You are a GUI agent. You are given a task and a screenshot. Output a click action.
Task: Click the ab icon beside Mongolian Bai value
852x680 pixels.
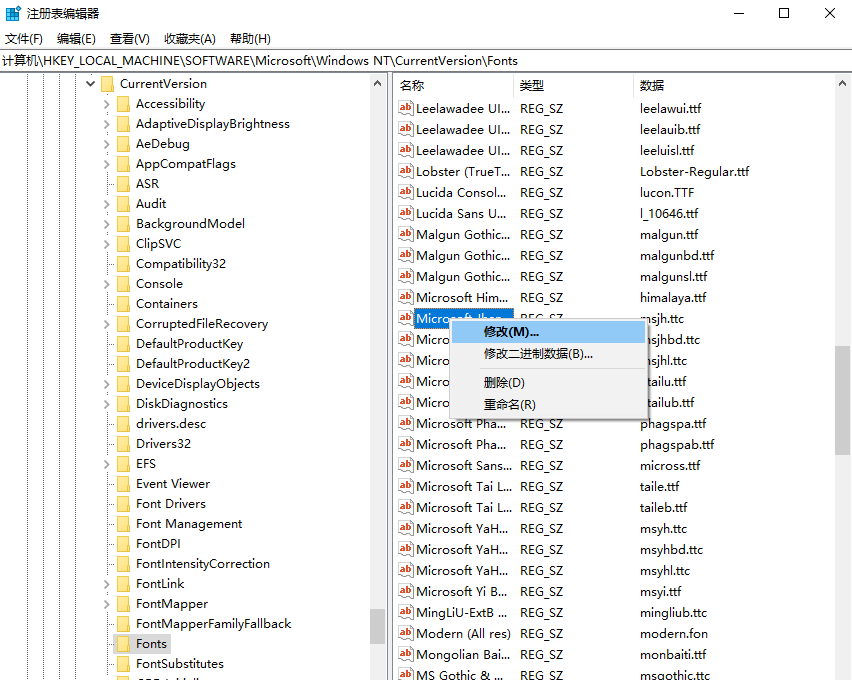[405, 654]
